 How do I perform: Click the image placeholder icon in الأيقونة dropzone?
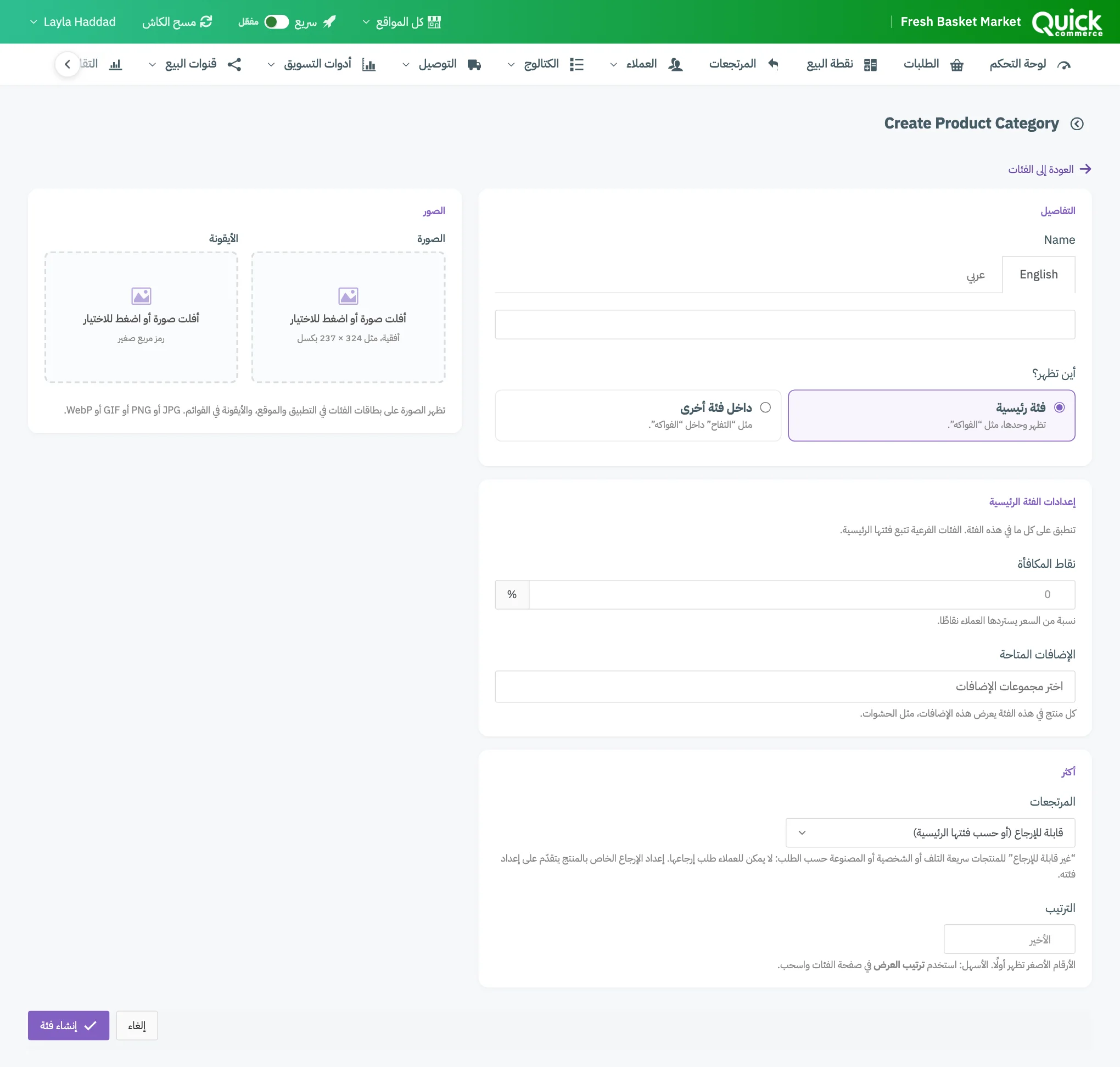141,296
